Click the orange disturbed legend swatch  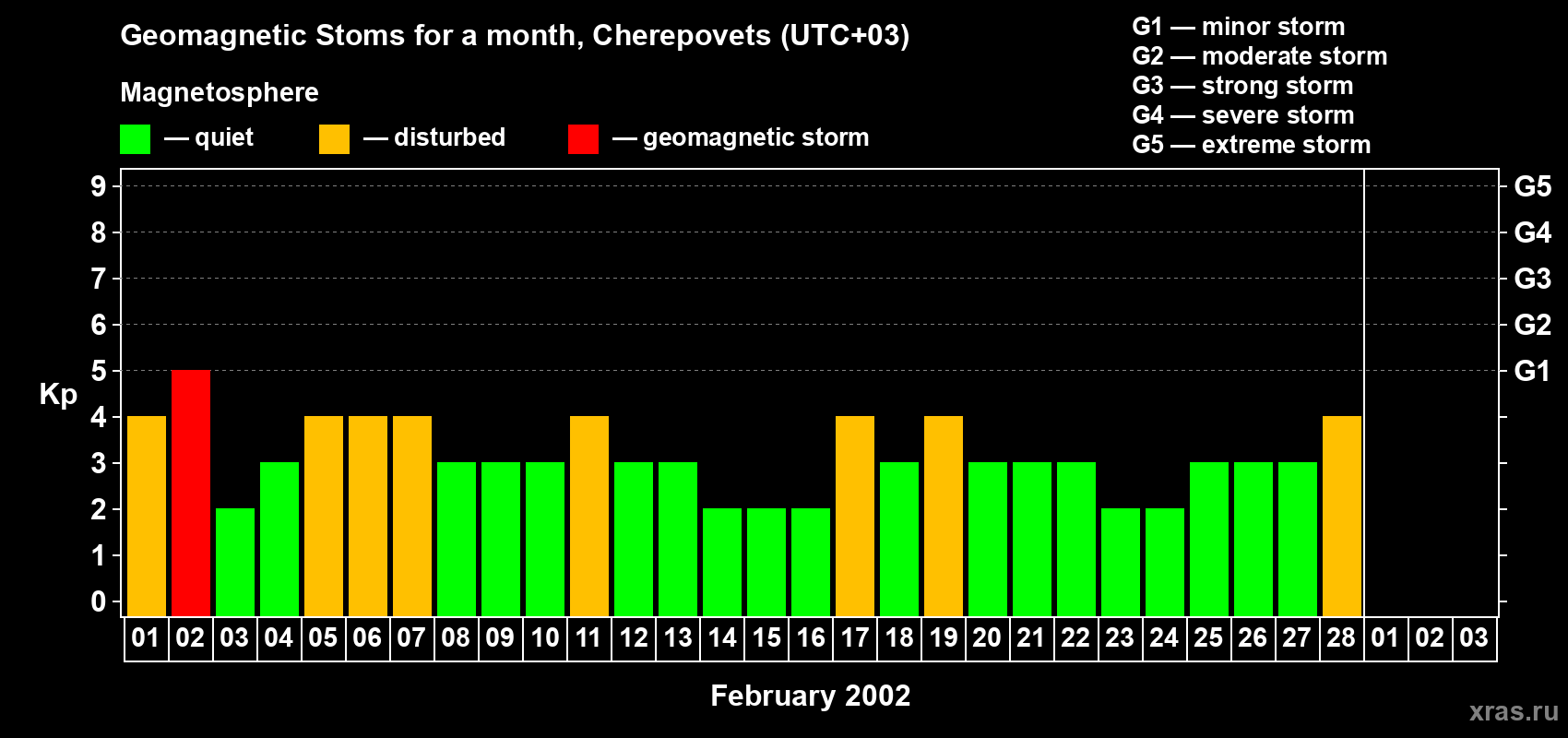click(334, 139)
